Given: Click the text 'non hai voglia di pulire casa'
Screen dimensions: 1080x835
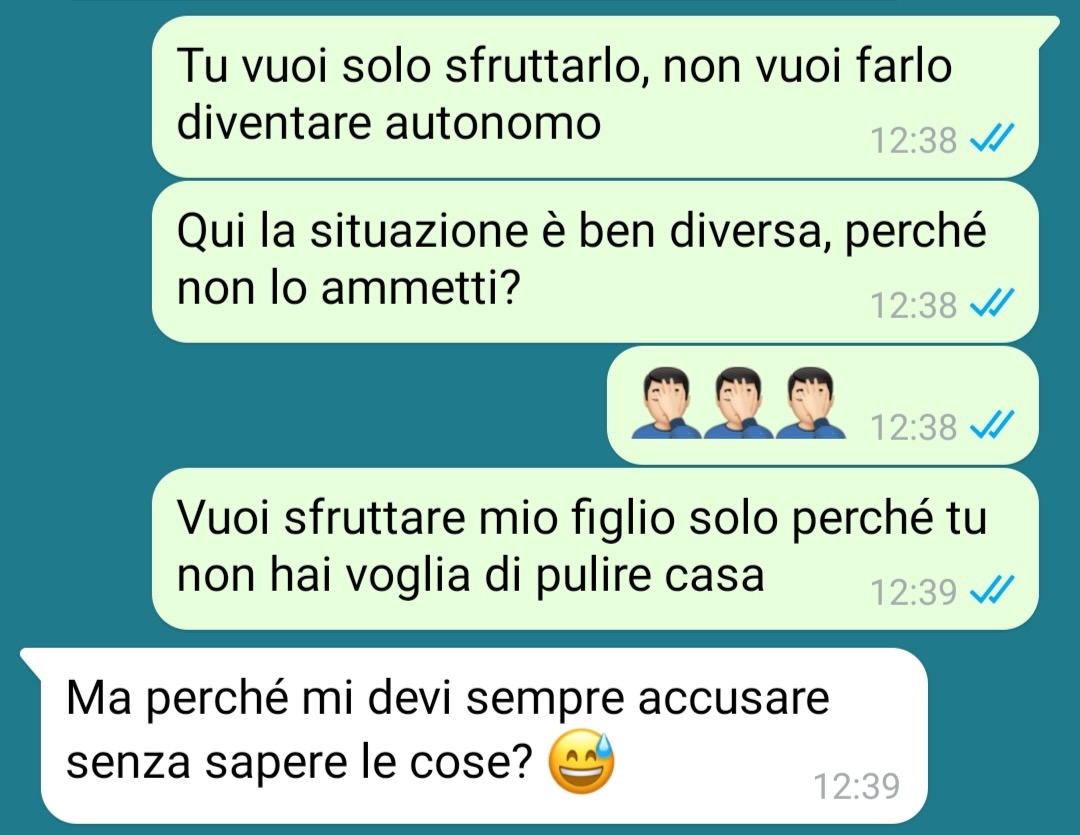Looking at the screenshot, I should click(x=470, y=575).
